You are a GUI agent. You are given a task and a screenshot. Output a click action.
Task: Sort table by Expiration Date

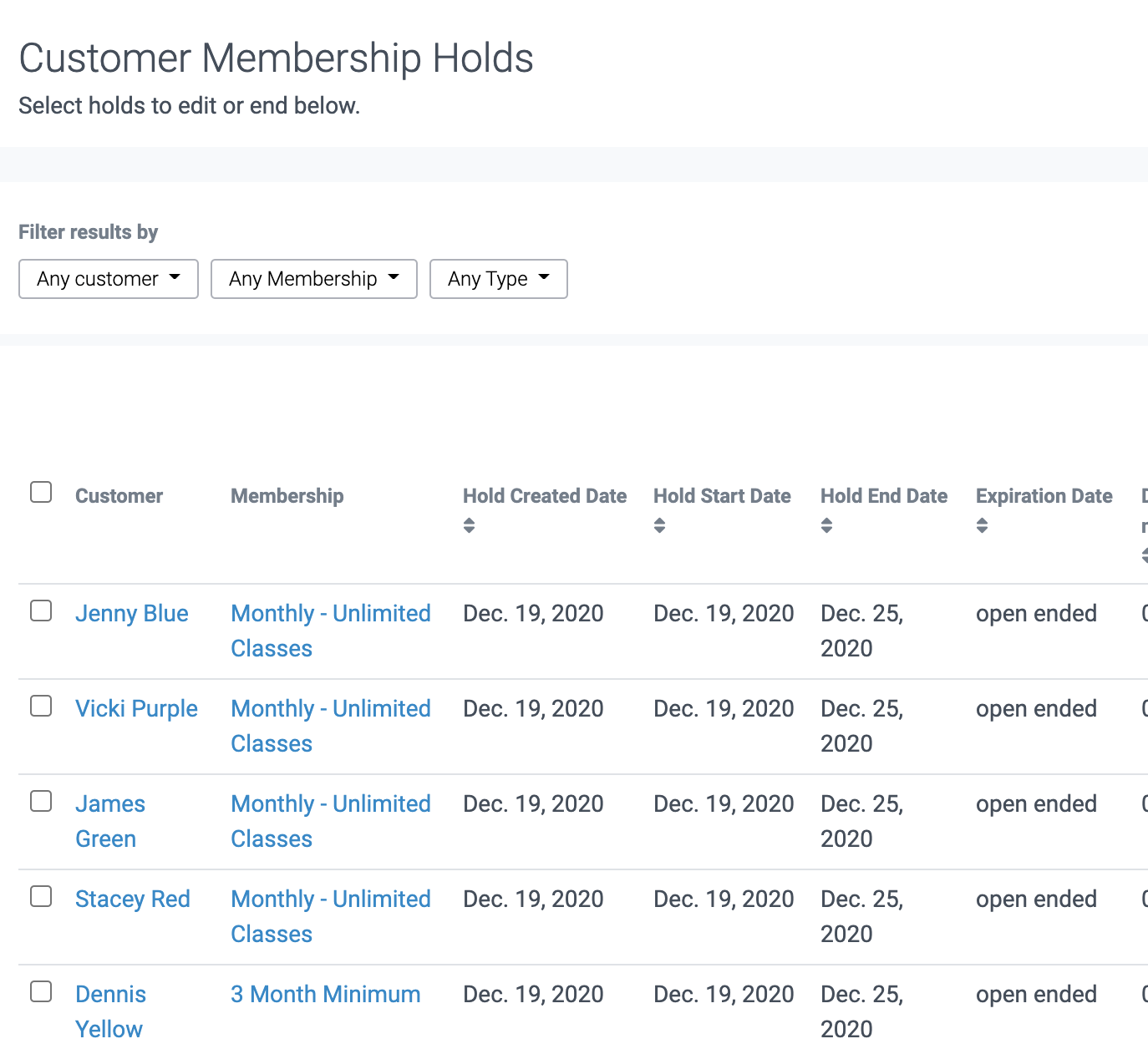coord(982,525)
